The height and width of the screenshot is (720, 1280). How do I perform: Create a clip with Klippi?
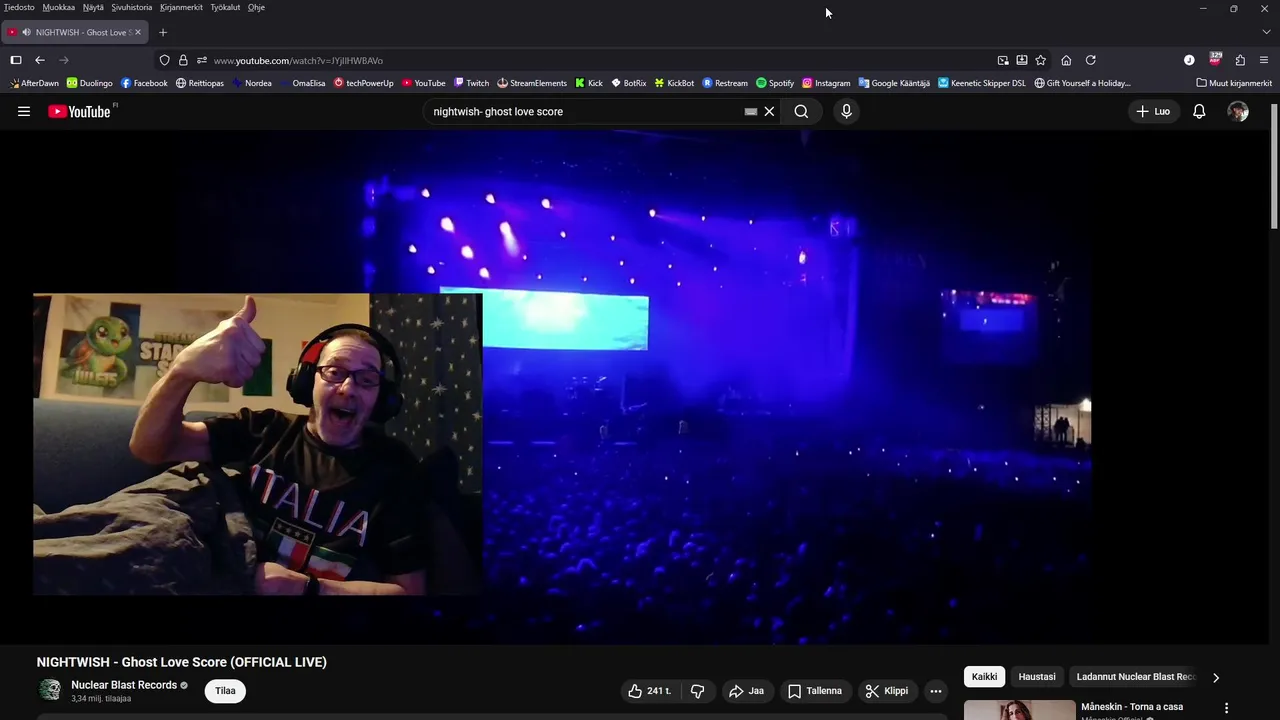(887, 691)
